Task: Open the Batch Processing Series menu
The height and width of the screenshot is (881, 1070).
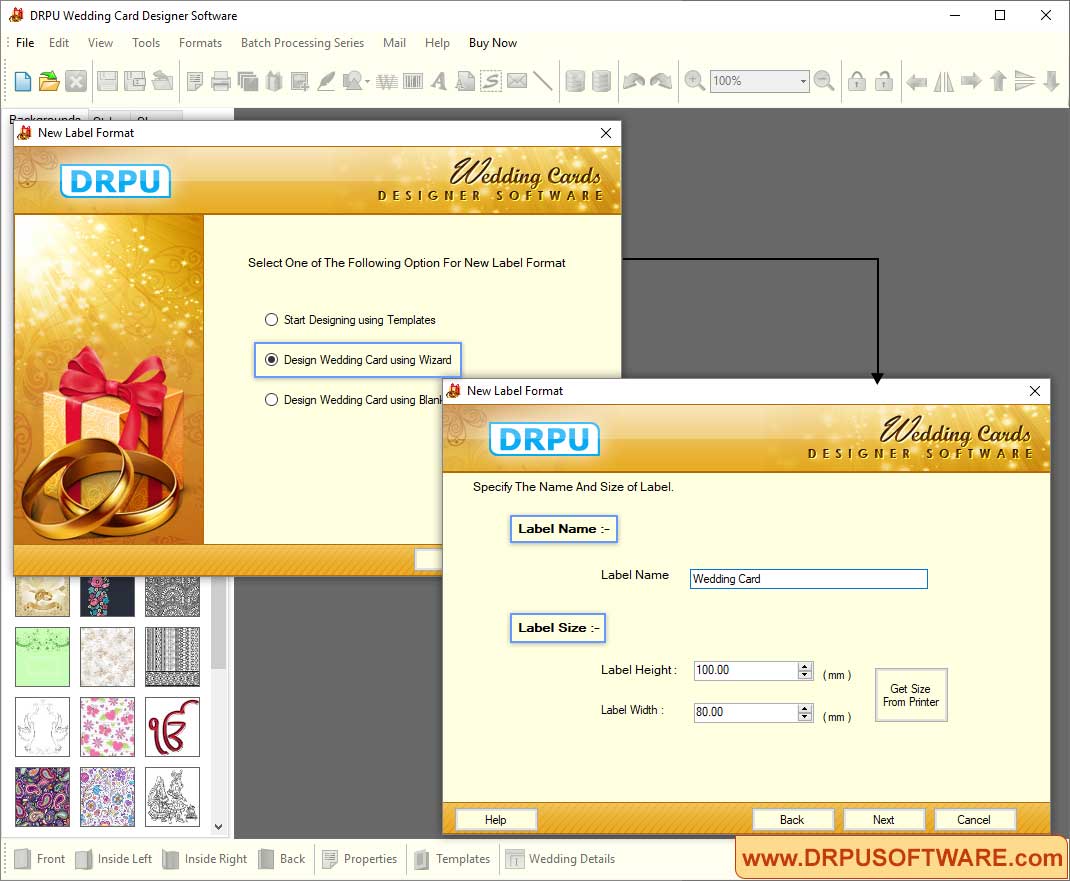Action: pyautogui.click(x=302, y=42)
